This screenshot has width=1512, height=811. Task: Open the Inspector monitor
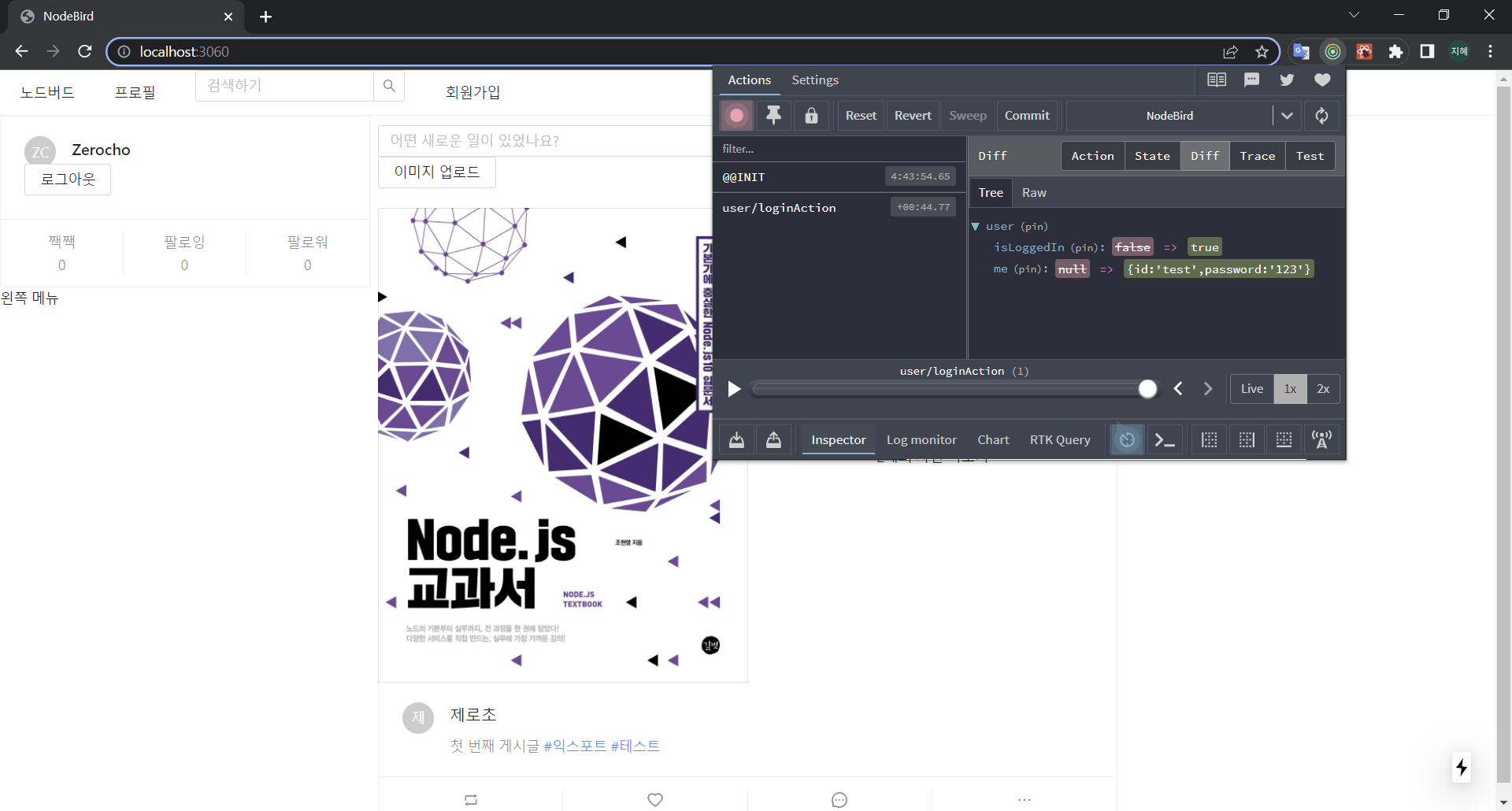838,440
